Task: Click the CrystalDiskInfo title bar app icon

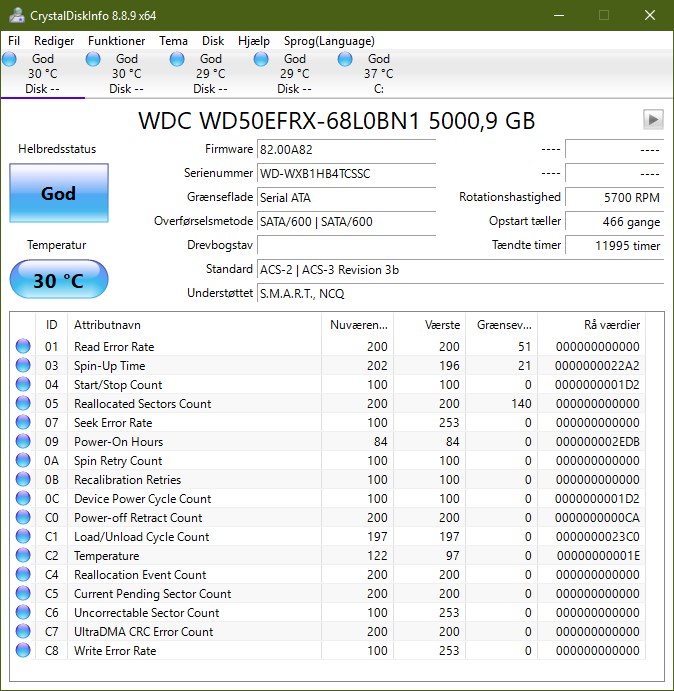Action: click(x=17, y=15)
